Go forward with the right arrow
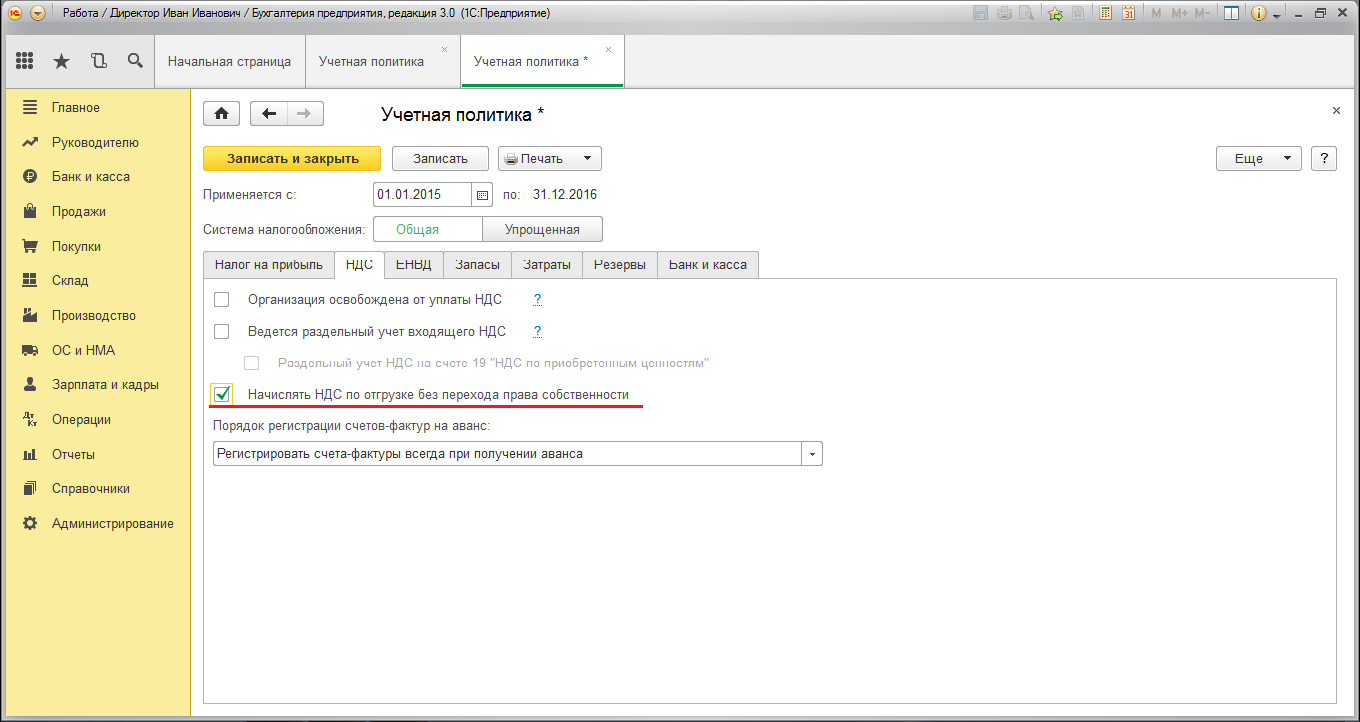1360x722 pixels. 305,114
